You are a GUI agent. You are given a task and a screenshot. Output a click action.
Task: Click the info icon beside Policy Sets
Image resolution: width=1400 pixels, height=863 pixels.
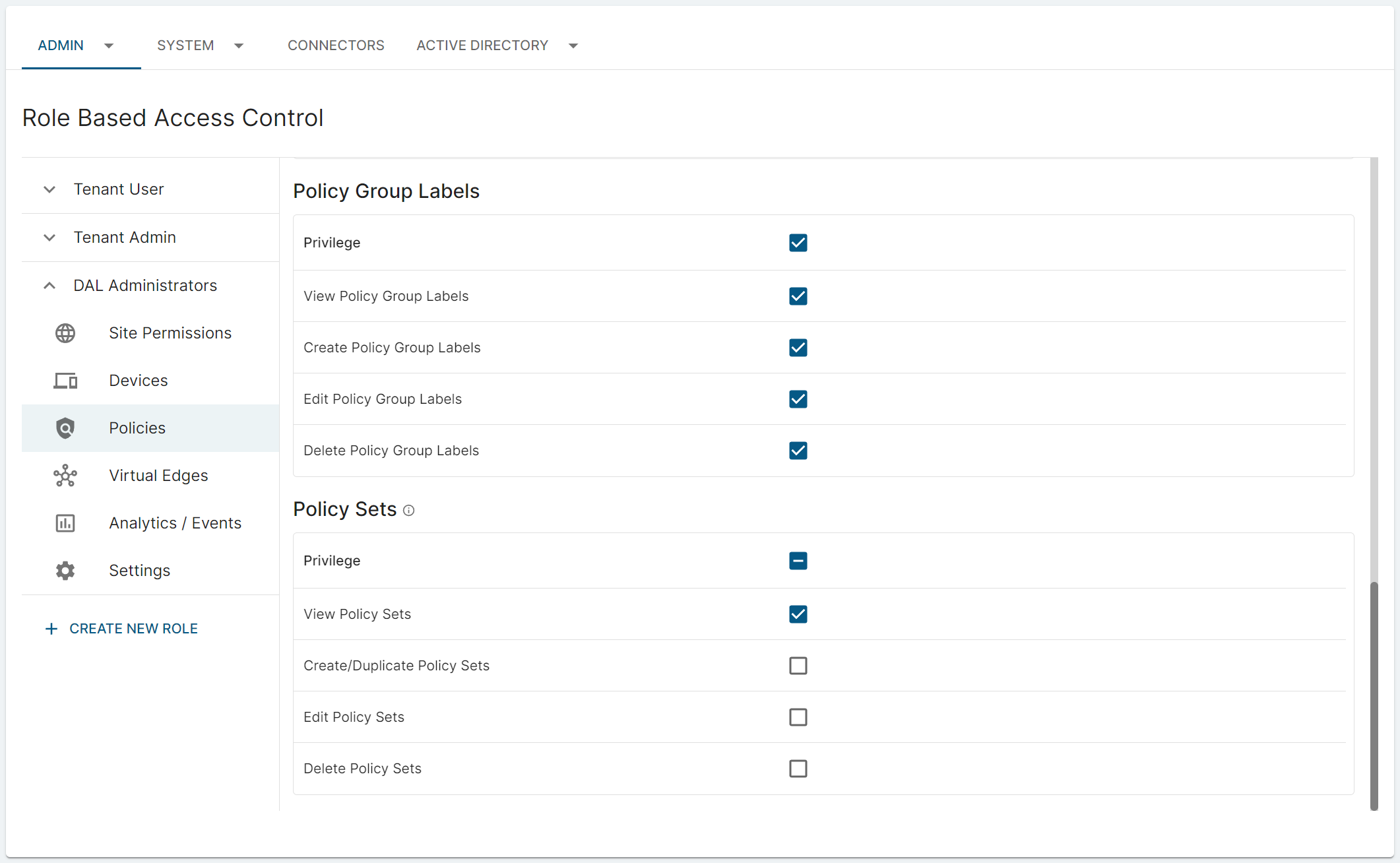coord(409,510)
